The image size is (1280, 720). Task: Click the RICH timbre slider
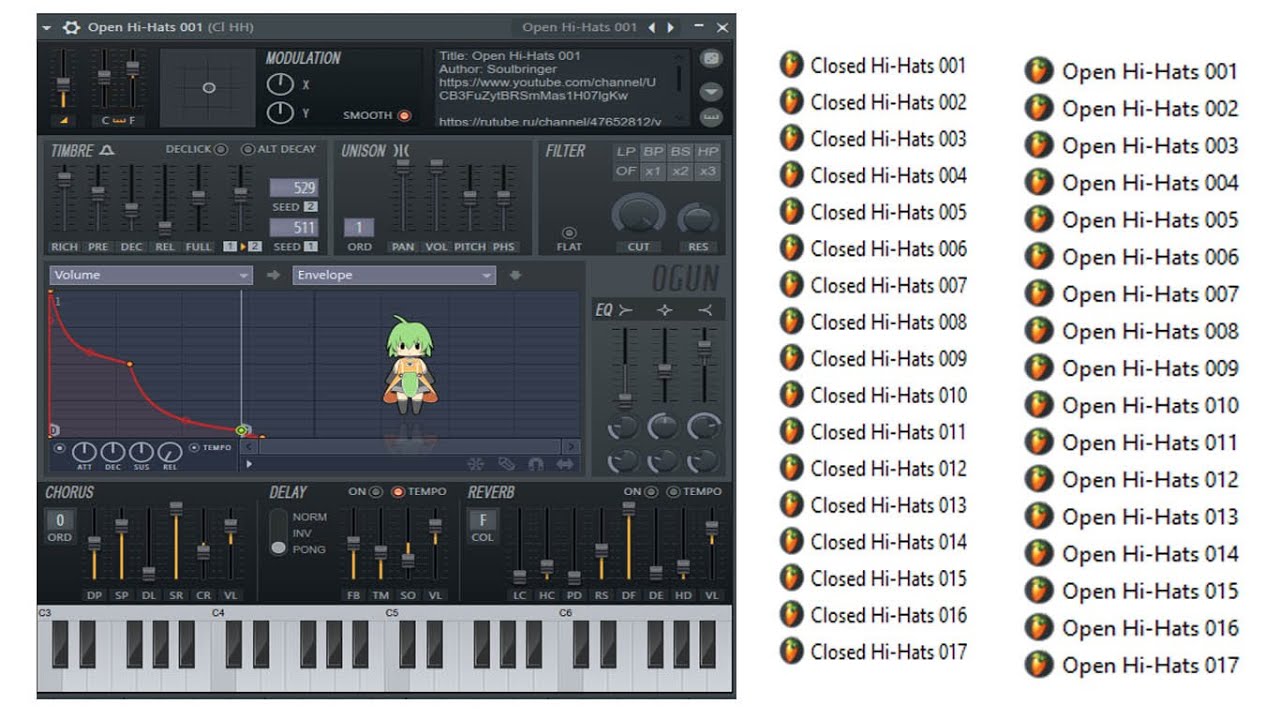[x=65, y=200]
